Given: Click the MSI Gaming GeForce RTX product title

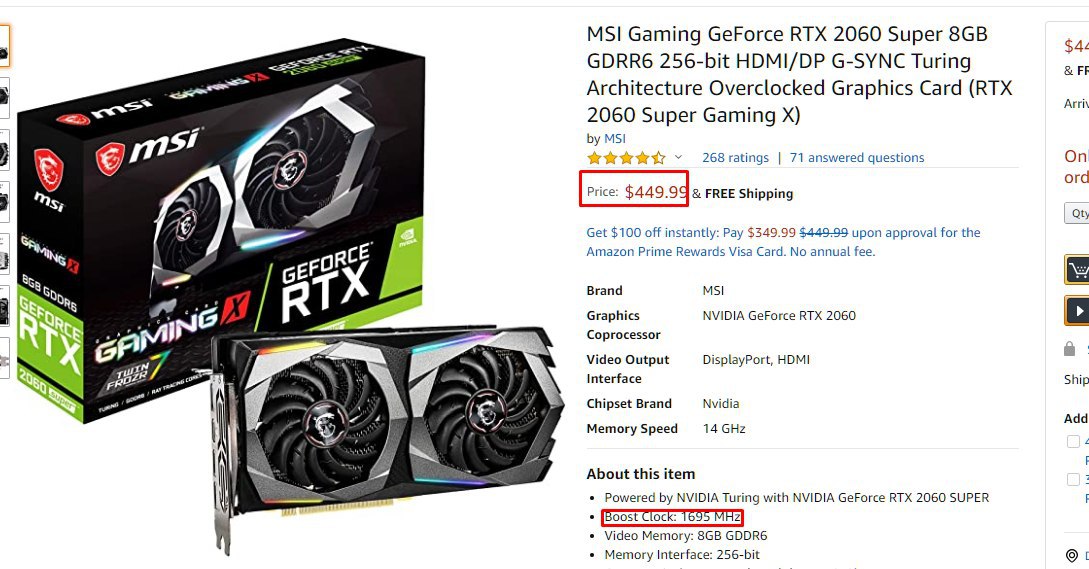Looking at the screenshot, I should pyautogui.click(x=800, y=74).
